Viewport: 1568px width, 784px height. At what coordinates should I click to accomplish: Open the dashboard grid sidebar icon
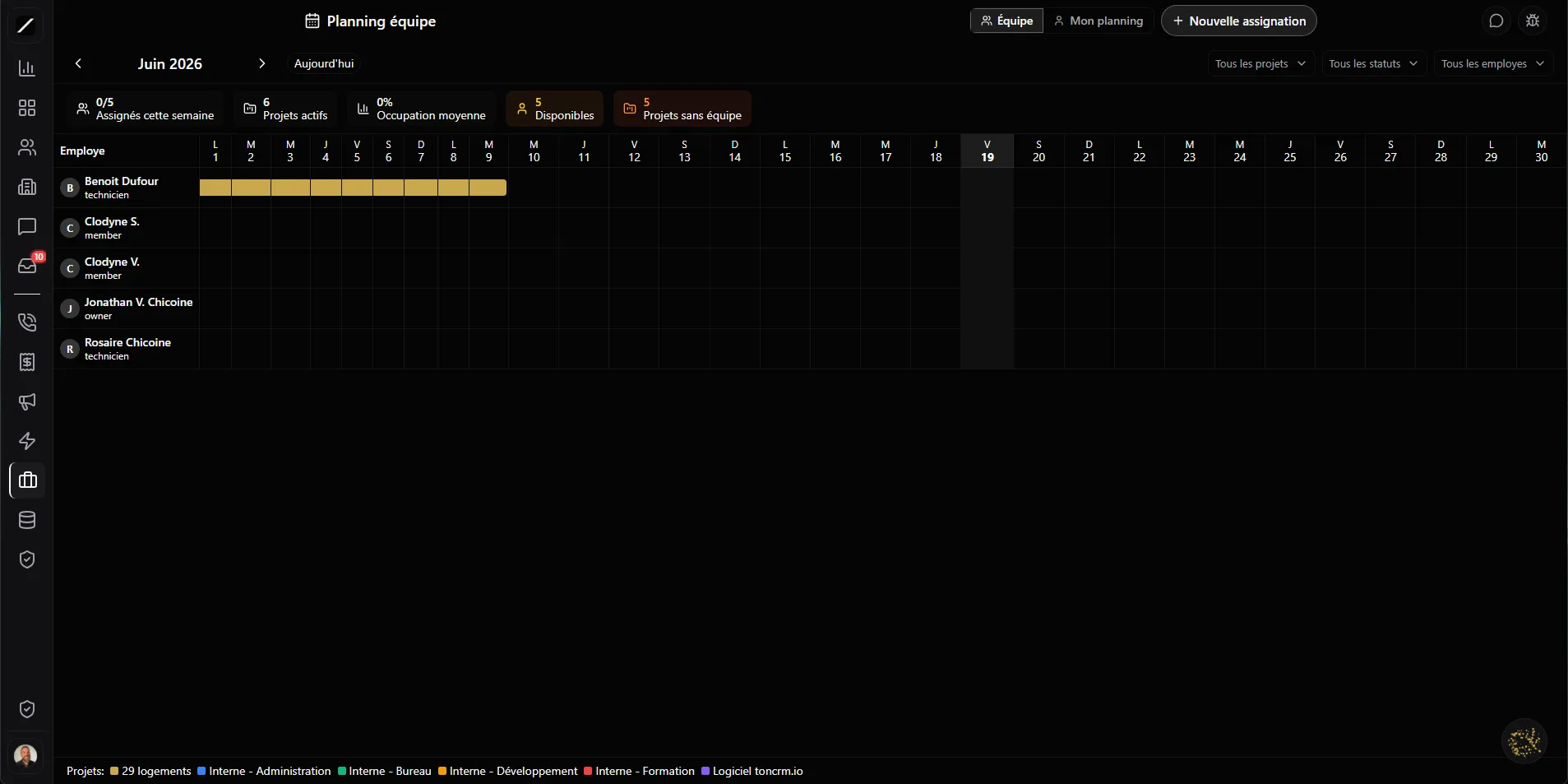[27, 108]
